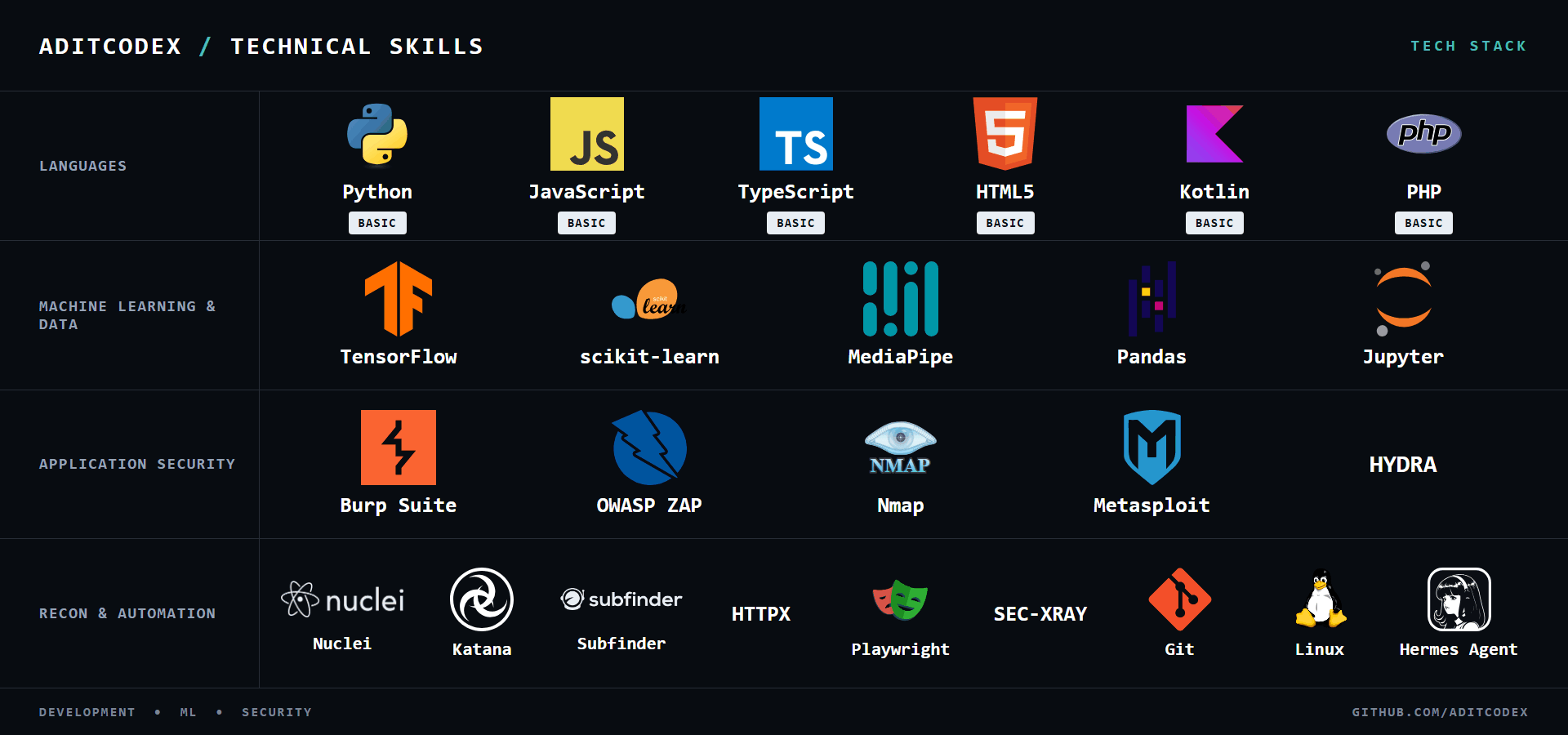The height and width of the screenshot is (735, 1568).
Task: Click the SECURITY footer text
Action: 277,712
